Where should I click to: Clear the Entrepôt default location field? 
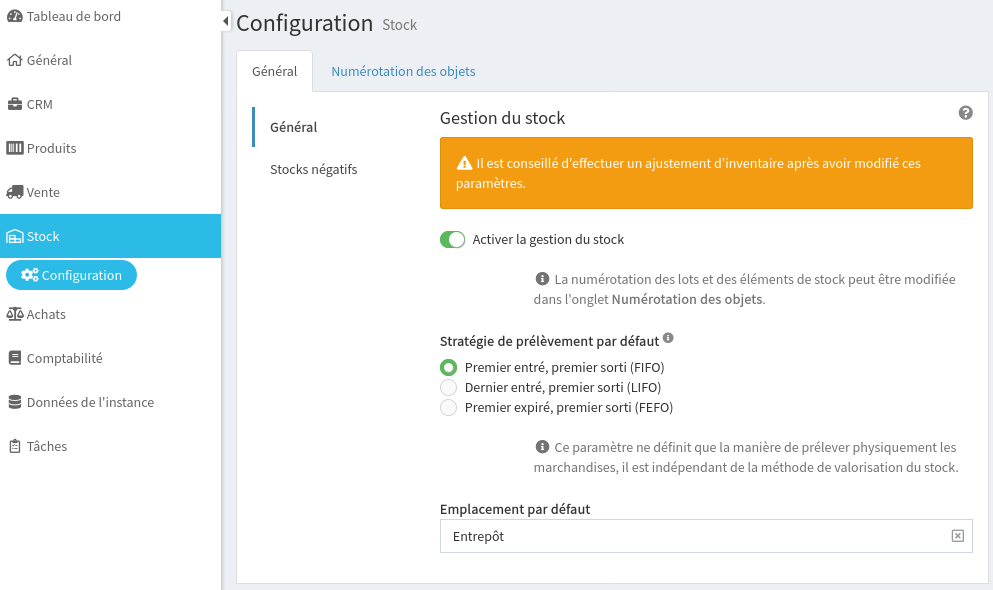(957, 536)
